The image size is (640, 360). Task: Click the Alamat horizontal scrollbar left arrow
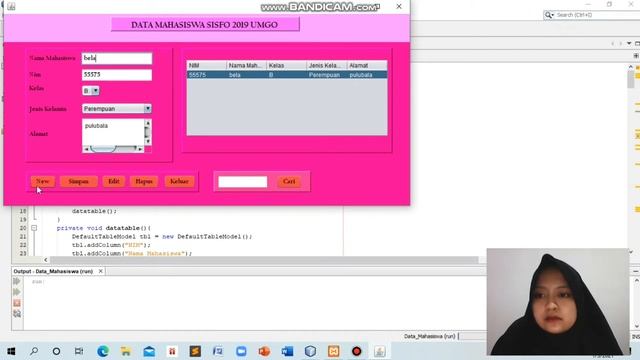(x=86, y=149)
